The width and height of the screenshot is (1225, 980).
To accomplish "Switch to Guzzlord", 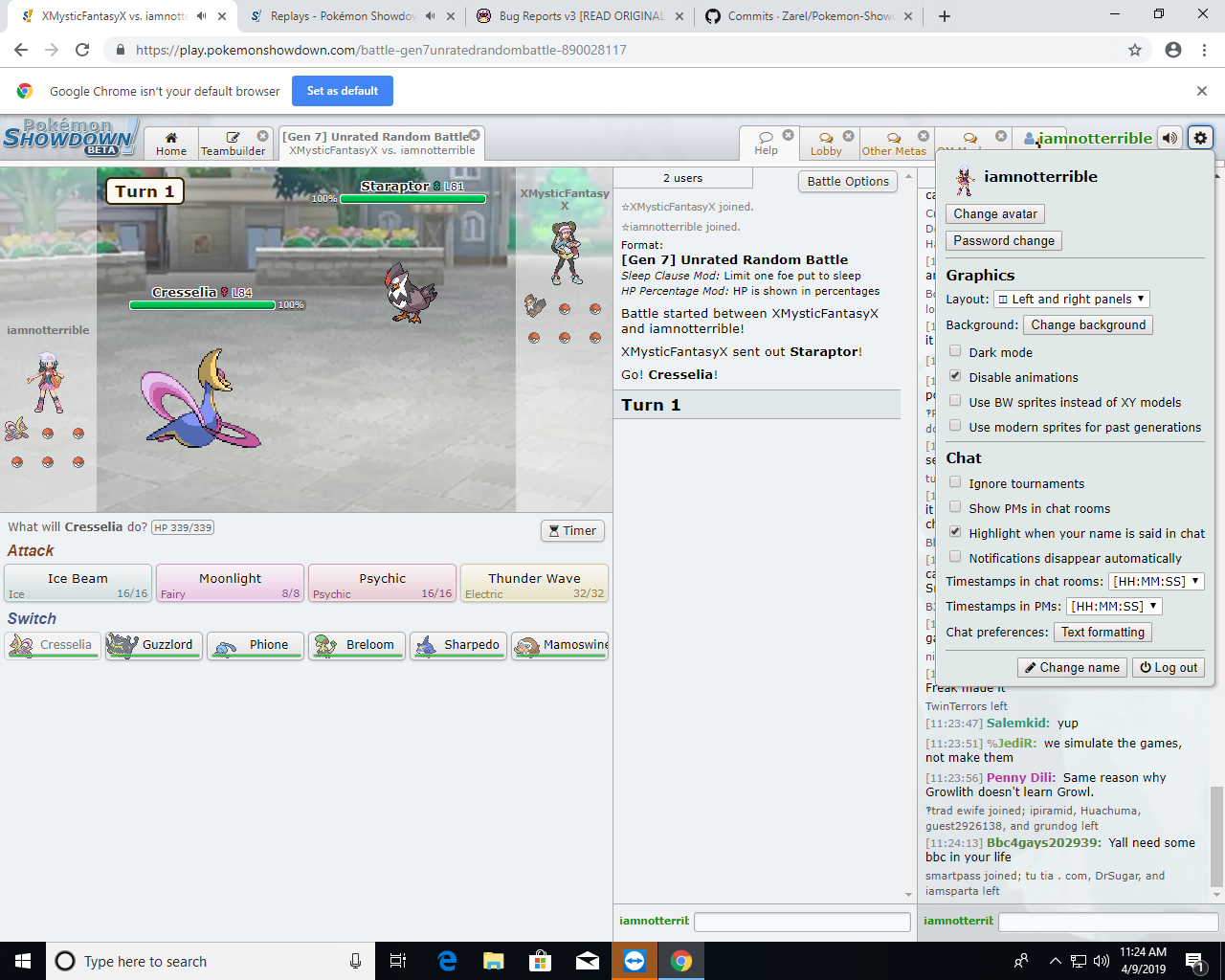I will pos(153,645).
